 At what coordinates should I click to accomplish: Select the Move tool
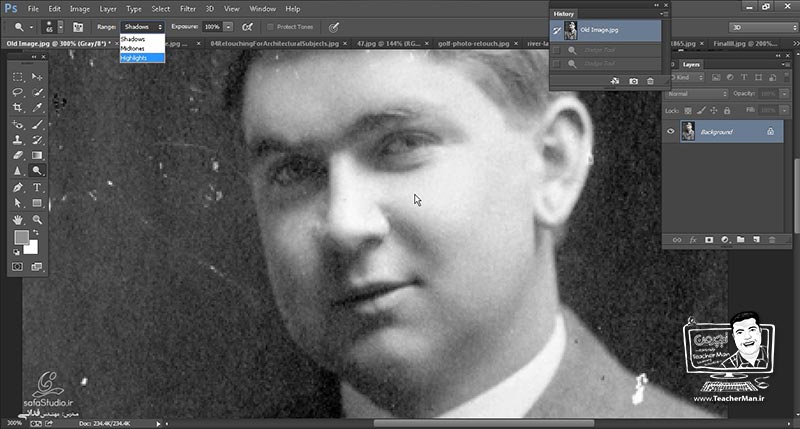37,77
